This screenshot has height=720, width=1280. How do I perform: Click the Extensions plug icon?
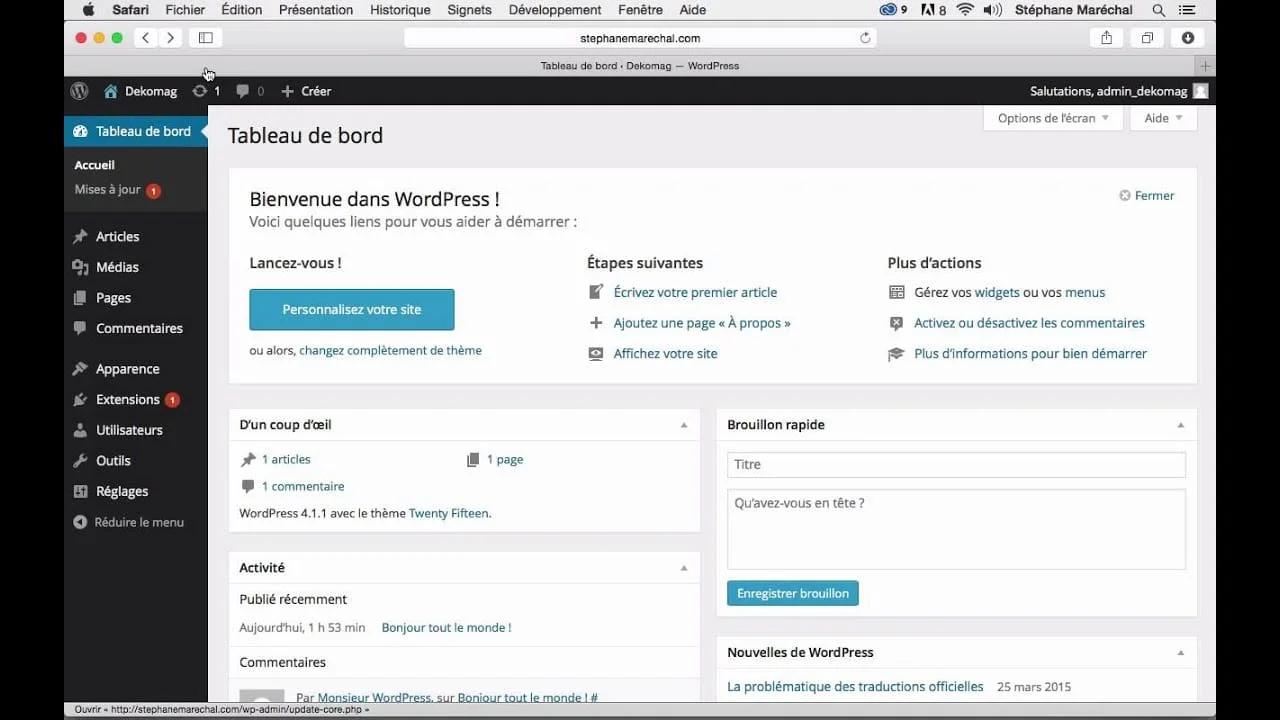[80, 400]
